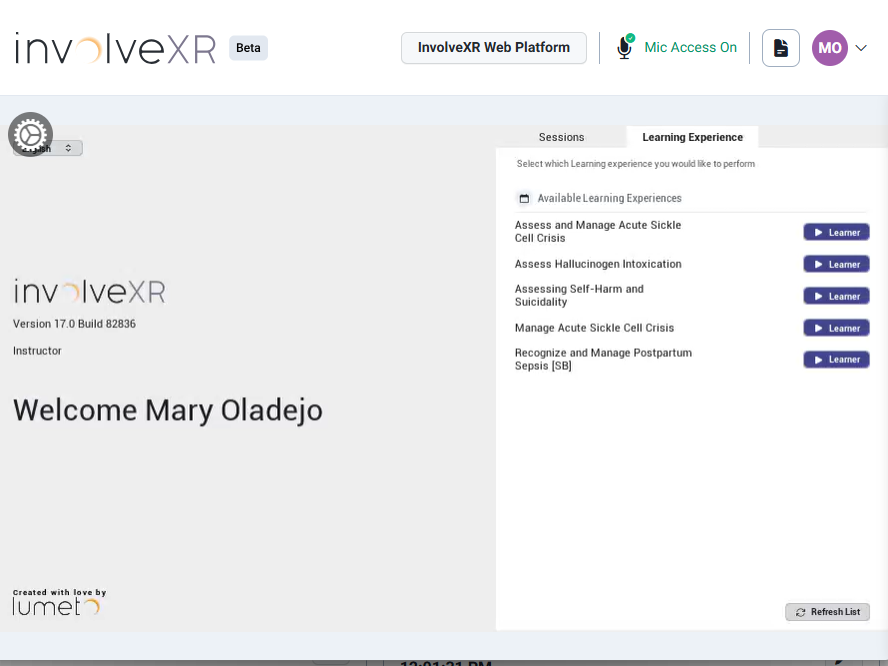Screen dimensions: 888x666
Task: Click the InvolveXR Web Platform button
Action: pyautogui.click(x=494, y=48)
